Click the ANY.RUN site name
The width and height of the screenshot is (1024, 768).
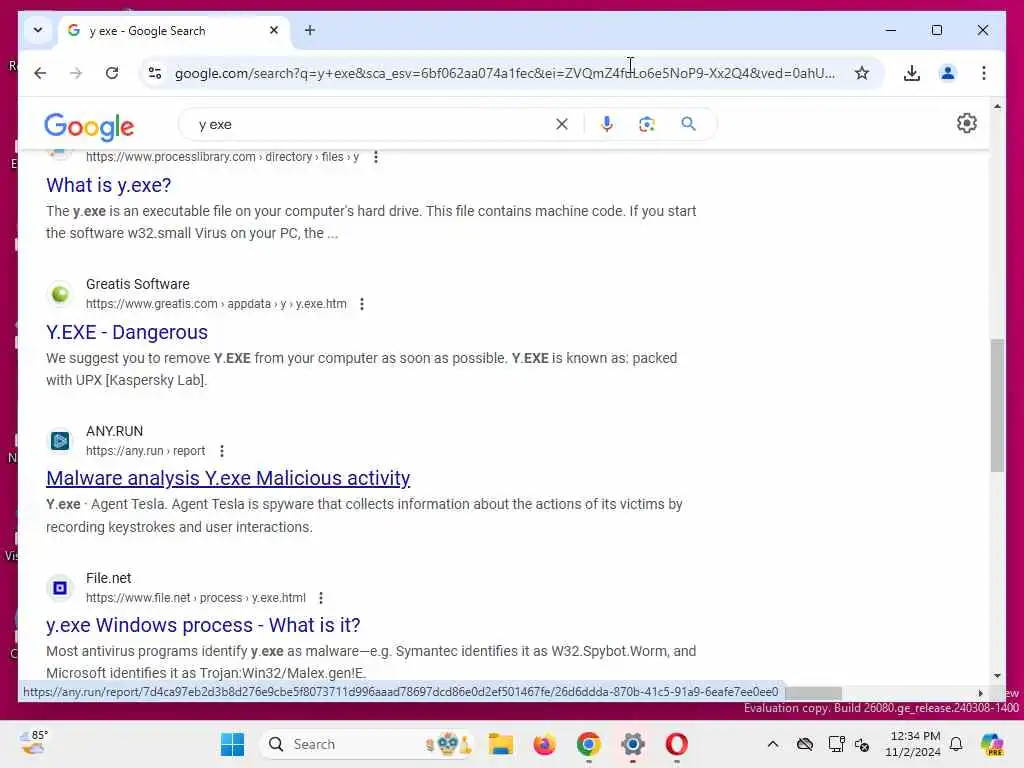click(x=114, y=431)
